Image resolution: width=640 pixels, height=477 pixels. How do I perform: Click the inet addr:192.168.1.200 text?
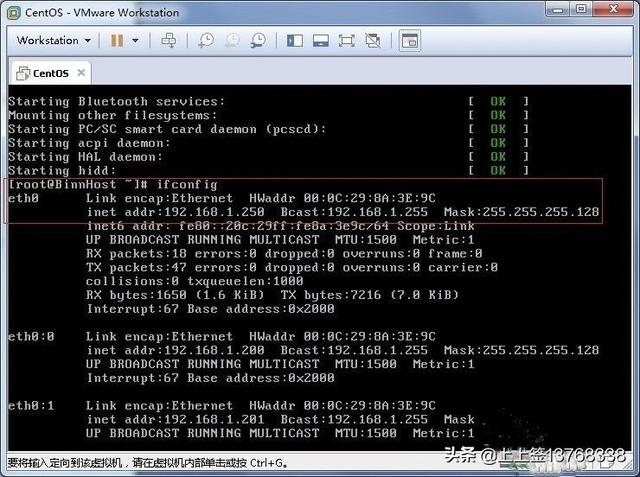[x=176, y=350]
